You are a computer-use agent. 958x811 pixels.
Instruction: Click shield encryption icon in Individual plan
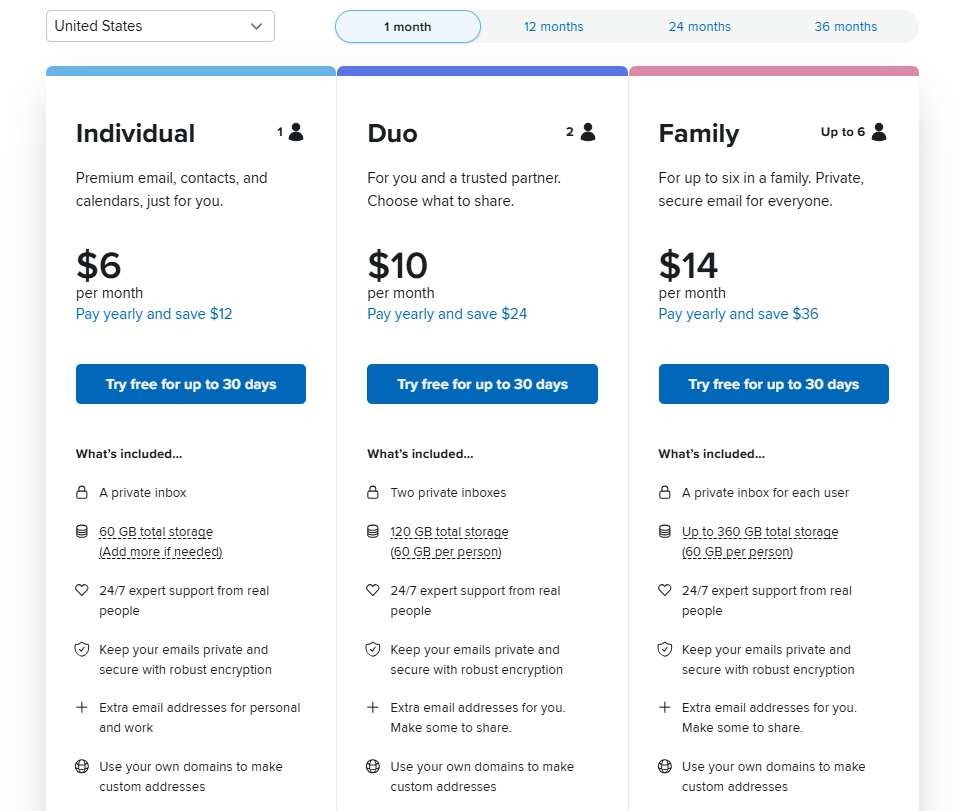(82, 650)
